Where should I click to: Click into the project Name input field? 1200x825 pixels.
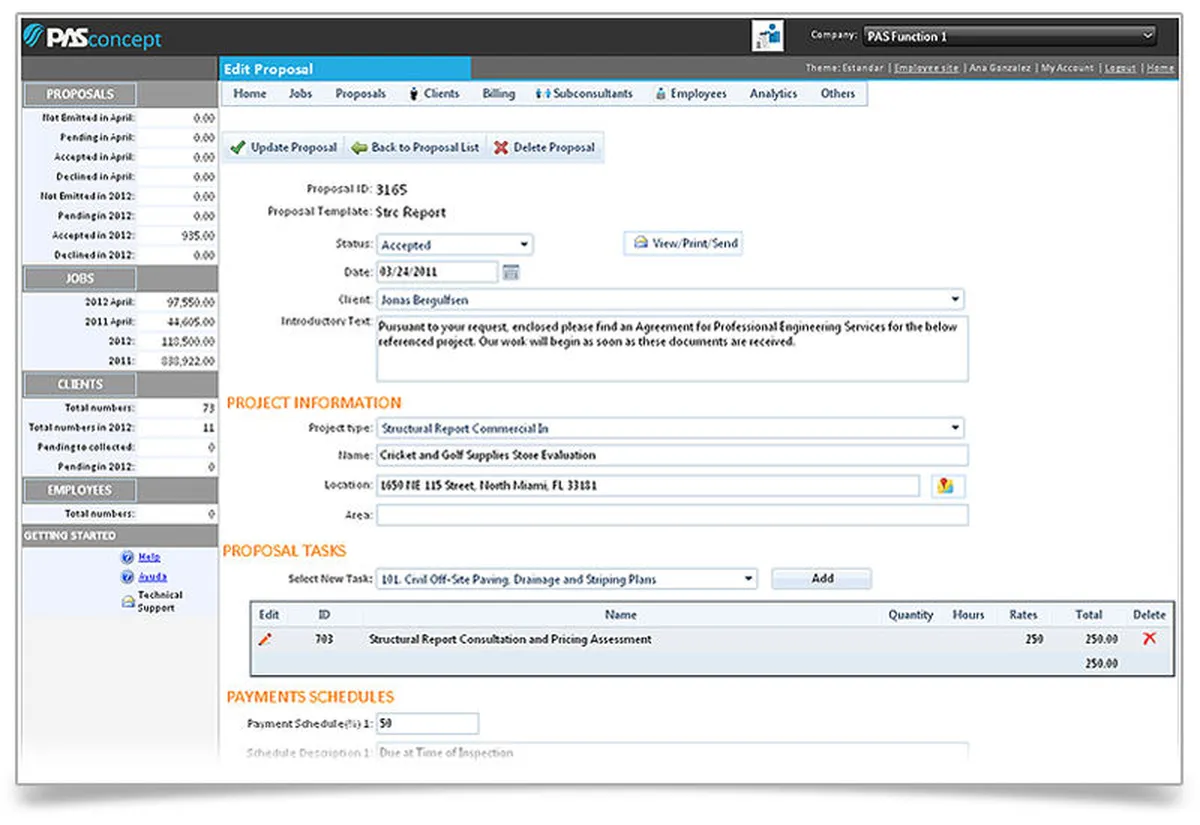(x=672, y=456)
